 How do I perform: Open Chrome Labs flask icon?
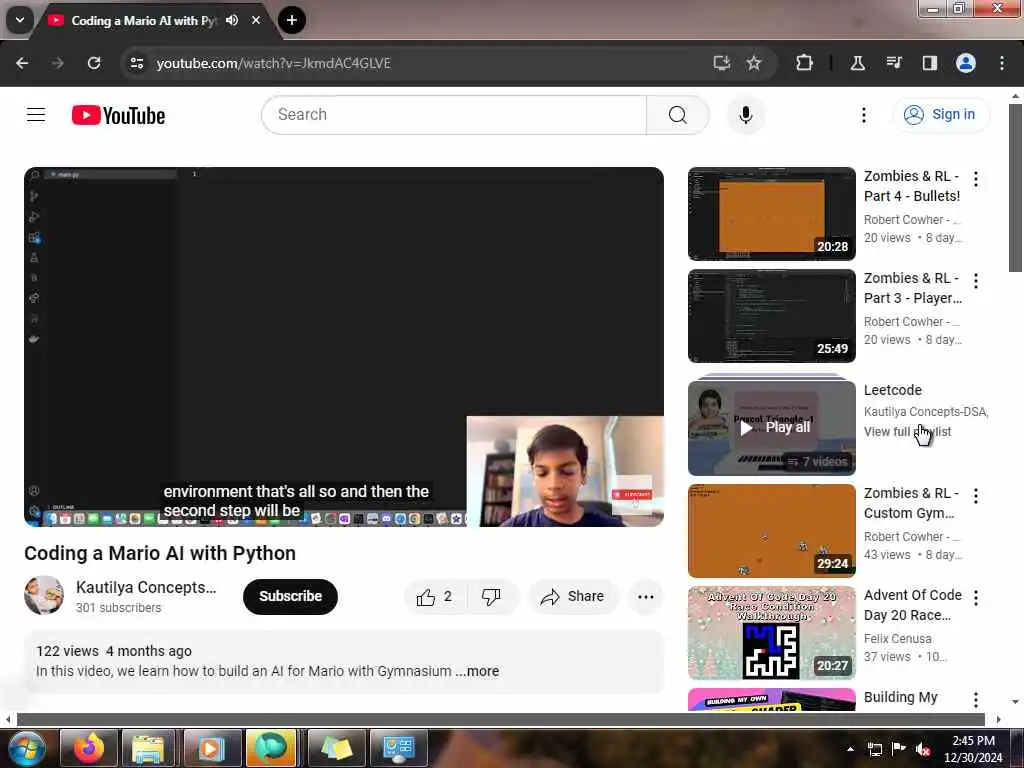[857, 63]
